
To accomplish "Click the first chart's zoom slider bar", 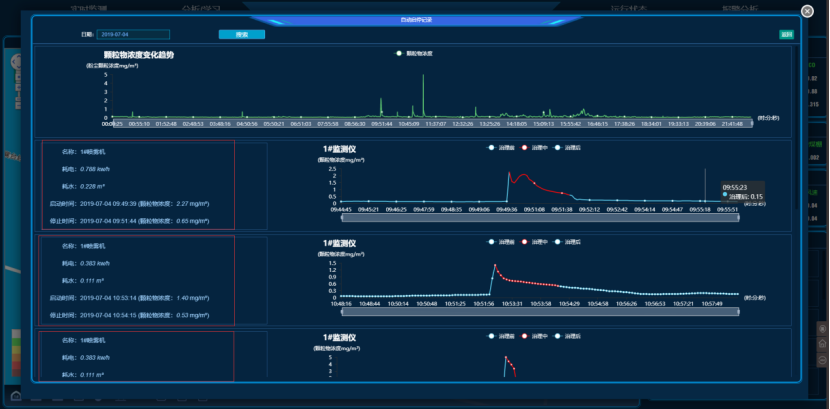I will point(540,217).
